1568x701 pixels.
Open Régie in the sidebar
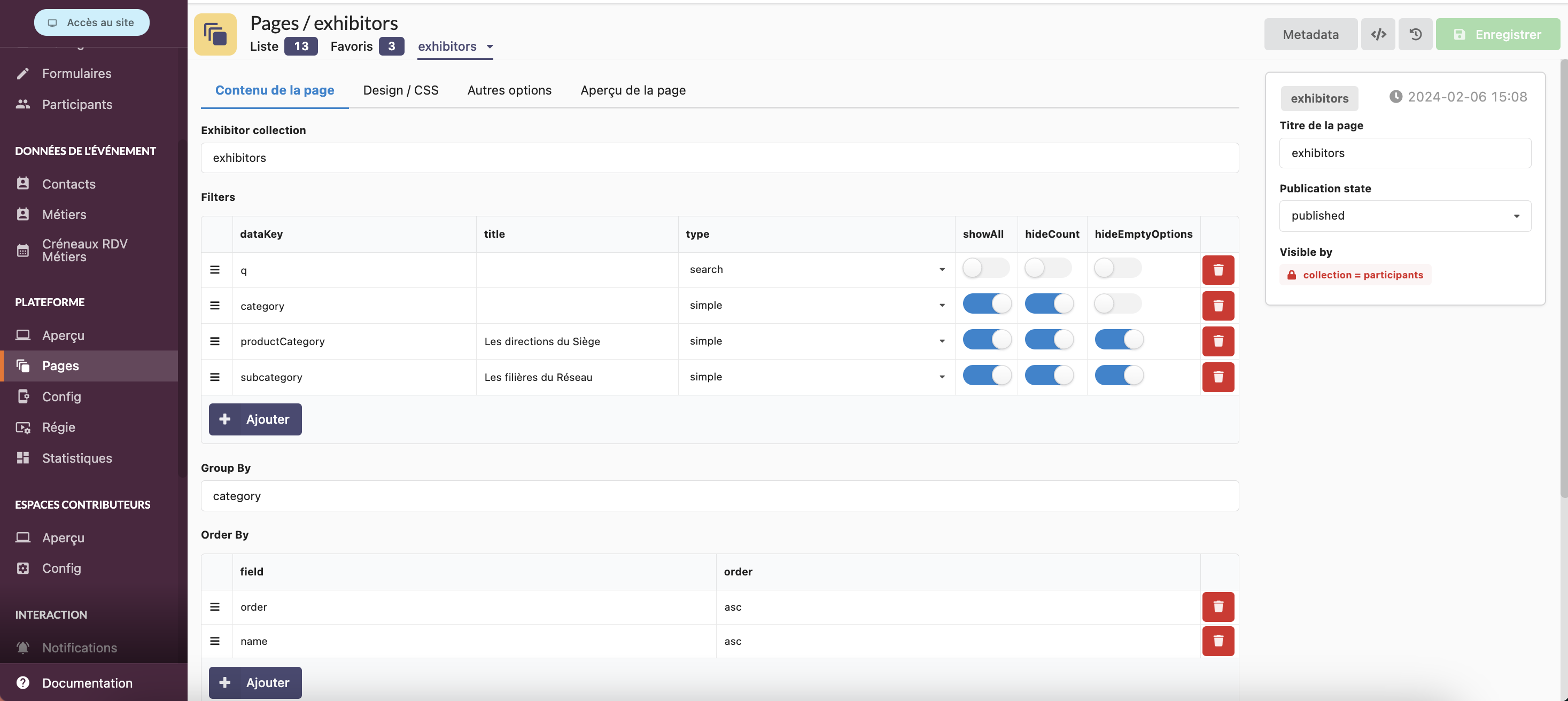[58, 427]
